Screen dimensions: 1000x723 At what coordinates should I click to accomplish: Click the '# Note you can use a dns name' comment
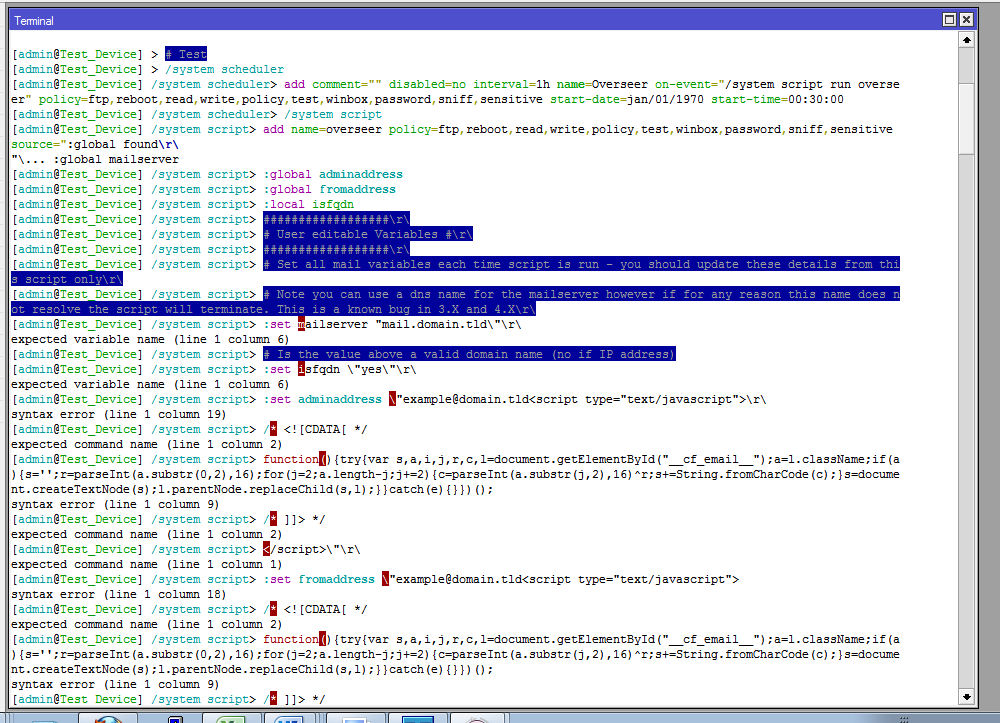[x=455, y=302]
